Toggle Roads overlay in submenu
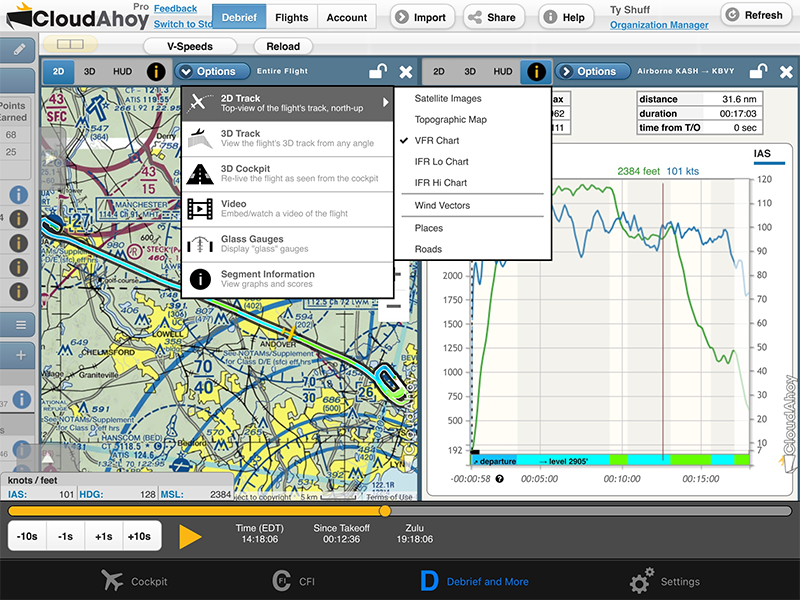 tap(428, 249)
